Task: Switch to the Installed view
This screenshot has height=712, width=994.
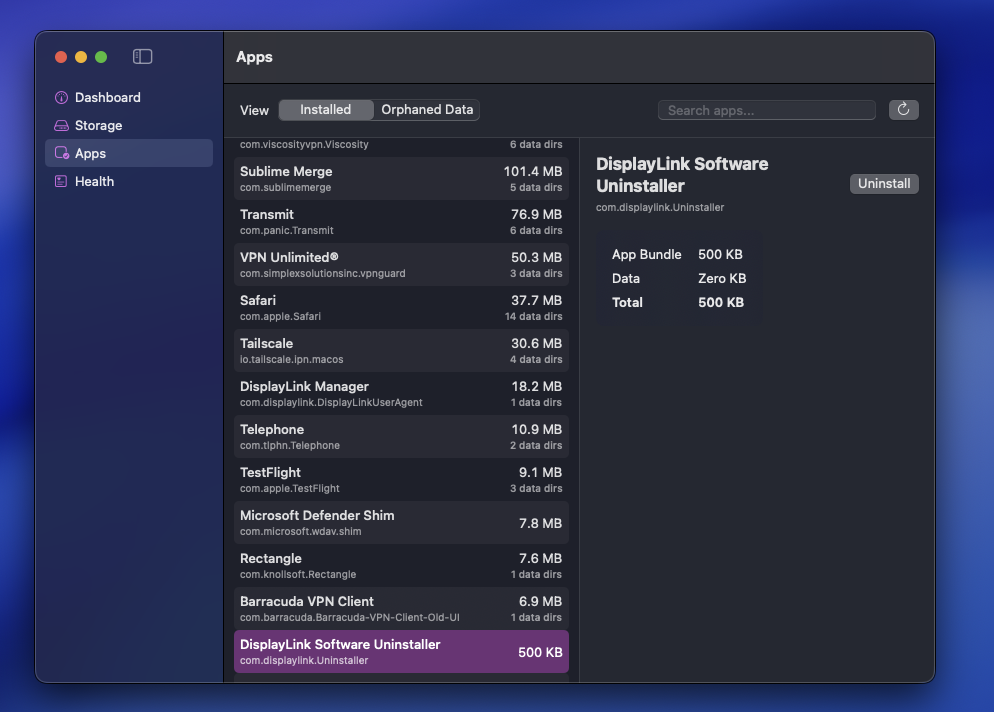Action: pyautogui.click(x=325, y=110)
